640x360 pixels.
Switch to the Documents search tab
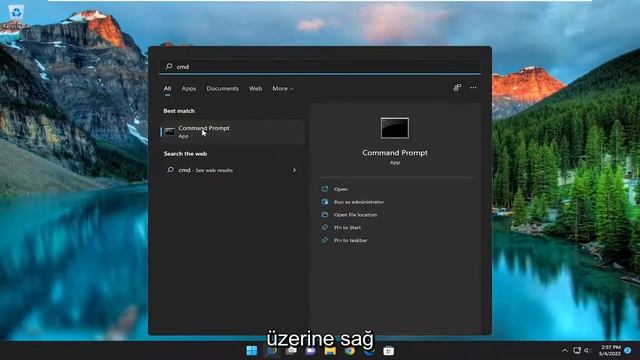click(x=222, y=89)
